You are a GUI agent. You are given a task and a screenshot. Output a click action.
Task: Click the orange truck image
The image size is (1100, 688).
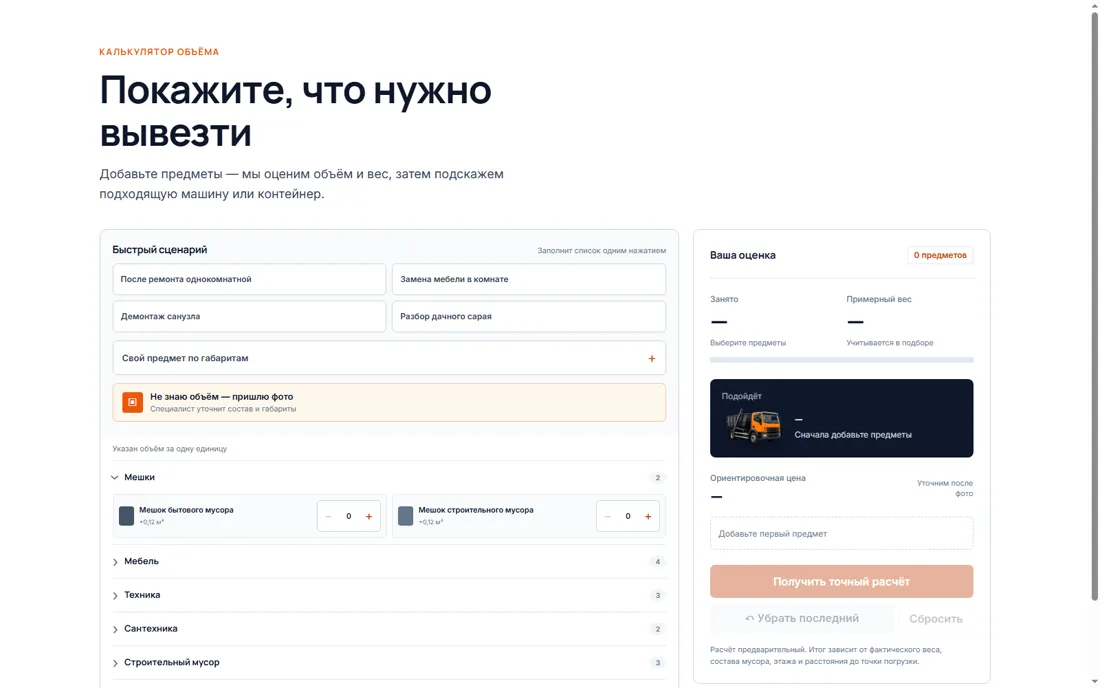pos(754,426)
